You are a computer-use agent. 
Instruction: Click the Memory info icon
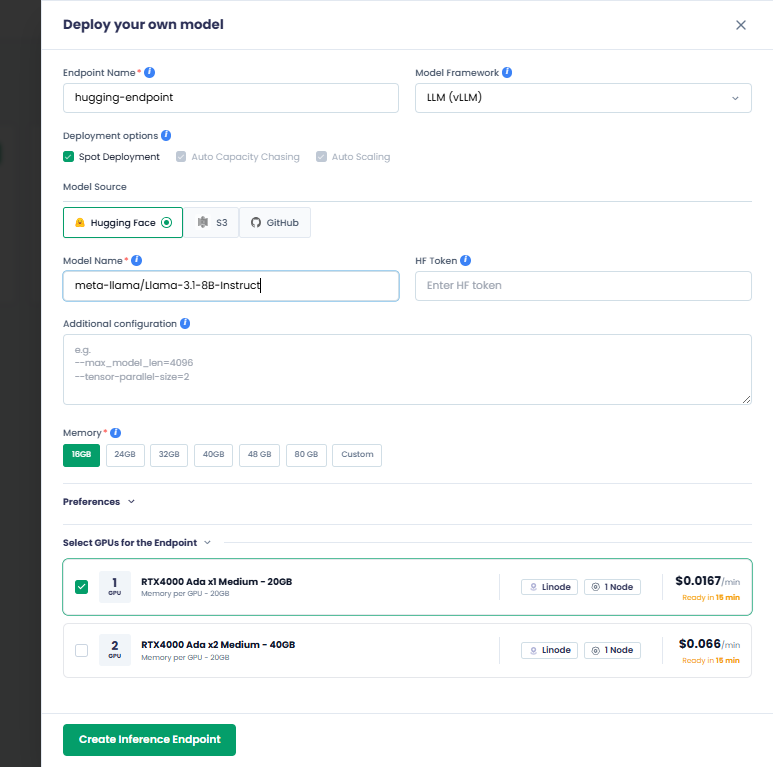116,433
